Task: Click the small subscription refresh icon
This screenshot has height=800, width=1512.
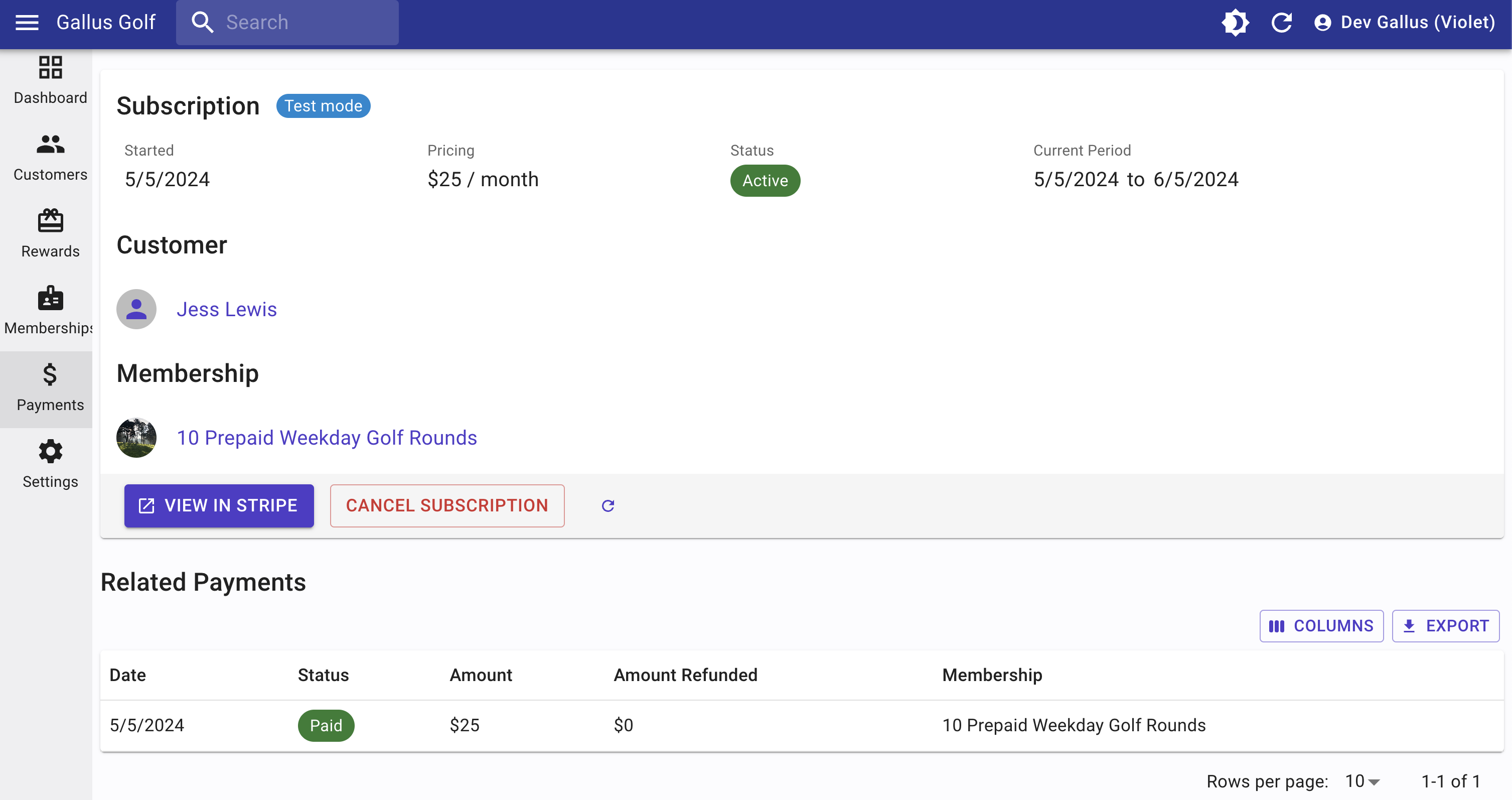Action: point(608,506)
